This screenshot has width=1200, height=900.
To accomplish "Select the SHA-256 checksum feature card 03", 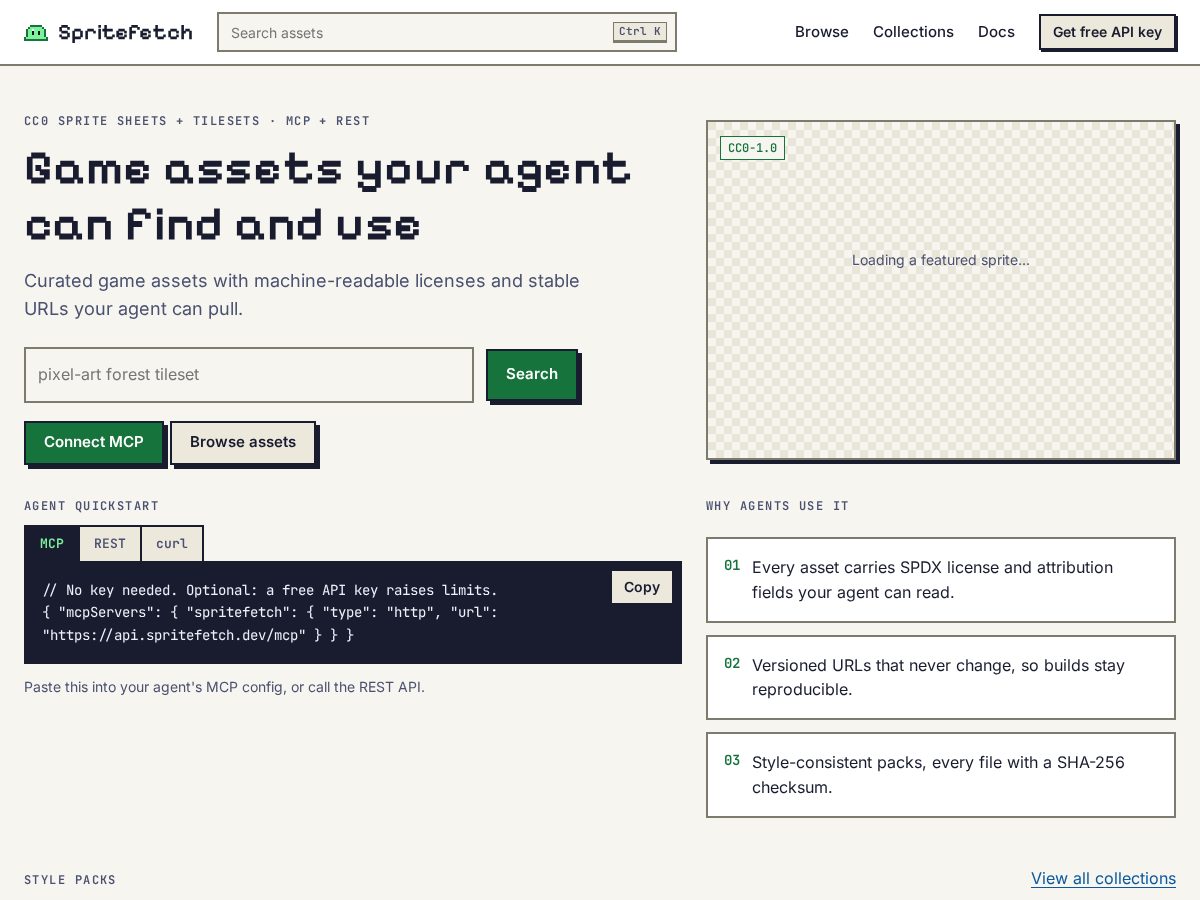I will click(x=941, y=775).
